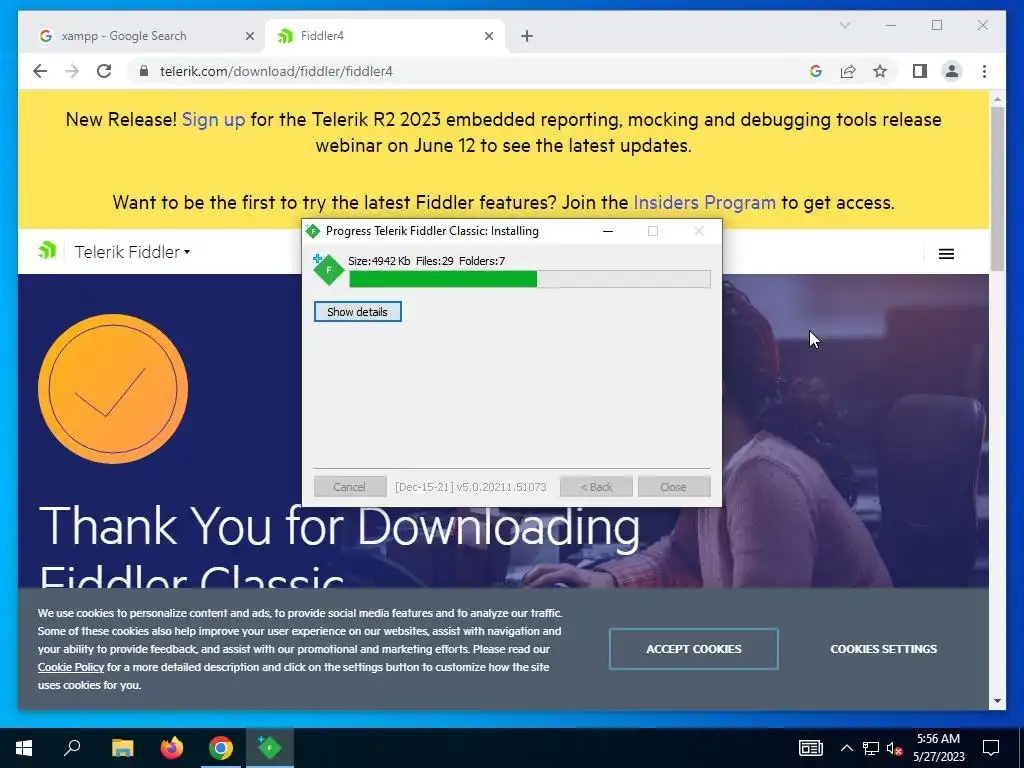Accept cookies on the Telerik page

pos(694,648)
